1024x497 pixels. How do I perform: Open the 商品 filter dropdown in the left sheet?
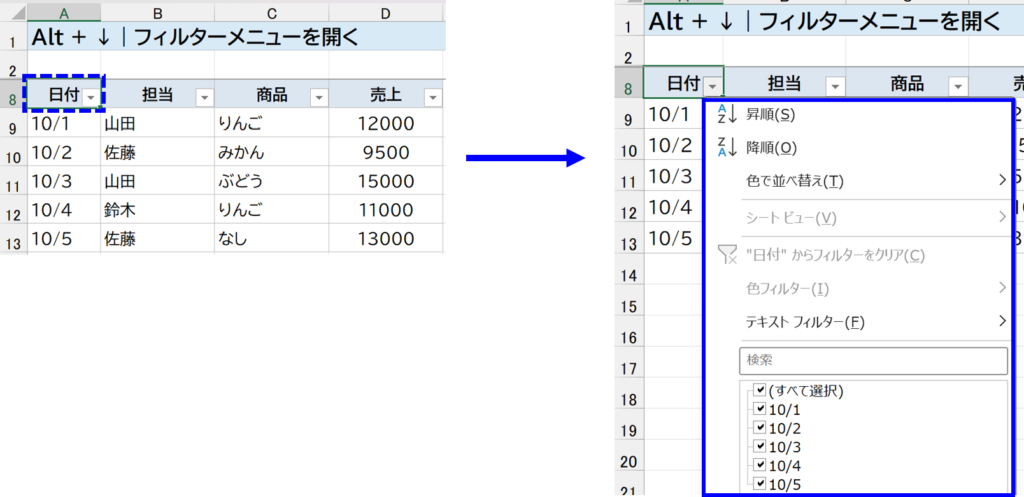point(319,98)
